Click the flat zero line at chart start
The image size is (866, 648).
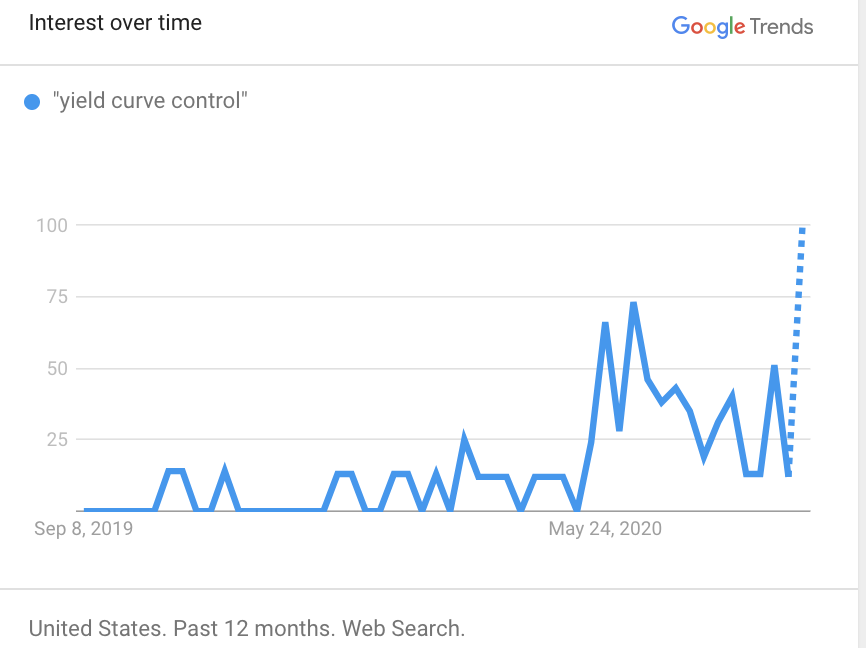click(119, 509)
